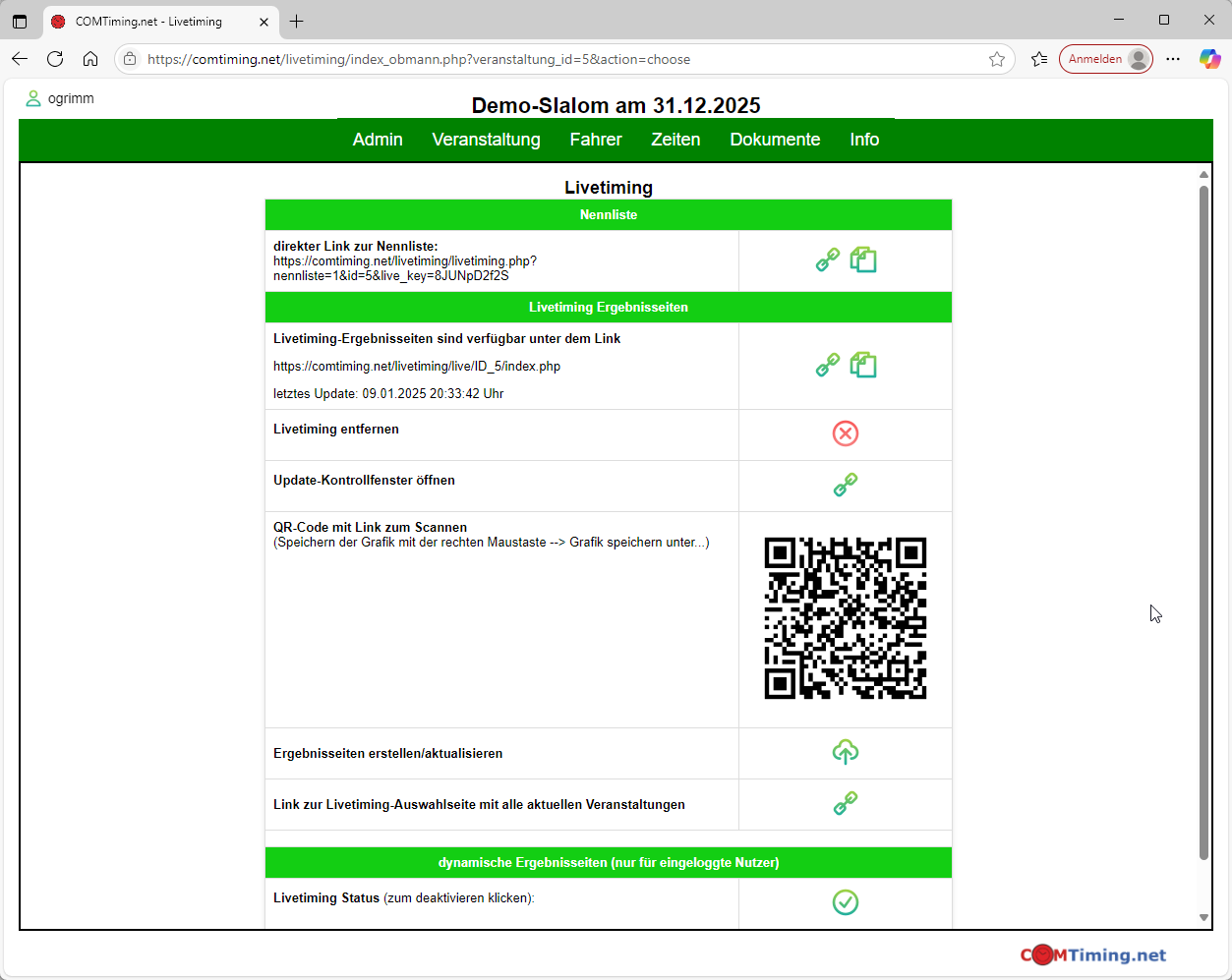The width and height of the screenshot is (1232, 980).
Task: Open the Zeiten menu
Action: tap(675, 140)
